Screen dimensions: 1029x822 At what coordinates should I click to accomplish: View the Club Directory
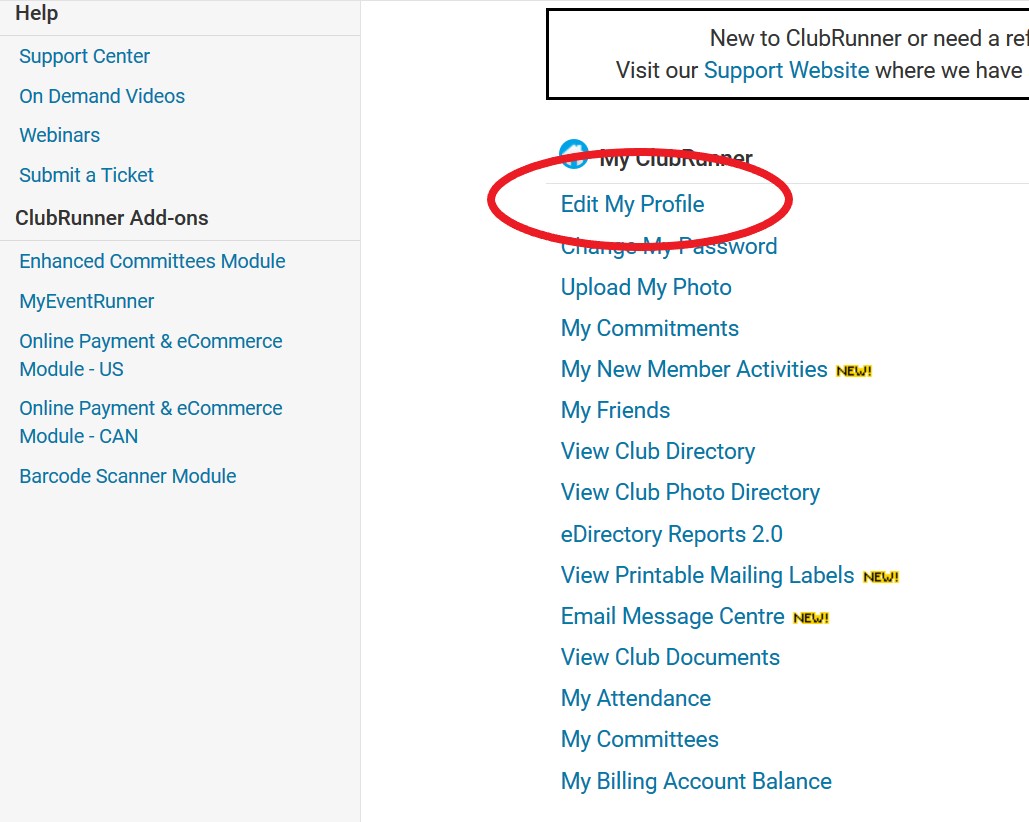(657, 451)
